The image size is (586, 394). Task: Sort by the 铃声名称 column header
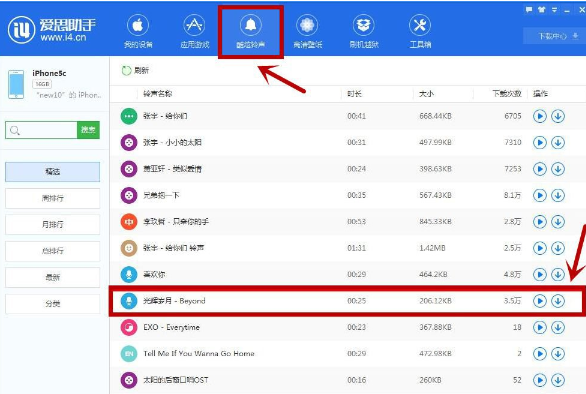(158, 93)
